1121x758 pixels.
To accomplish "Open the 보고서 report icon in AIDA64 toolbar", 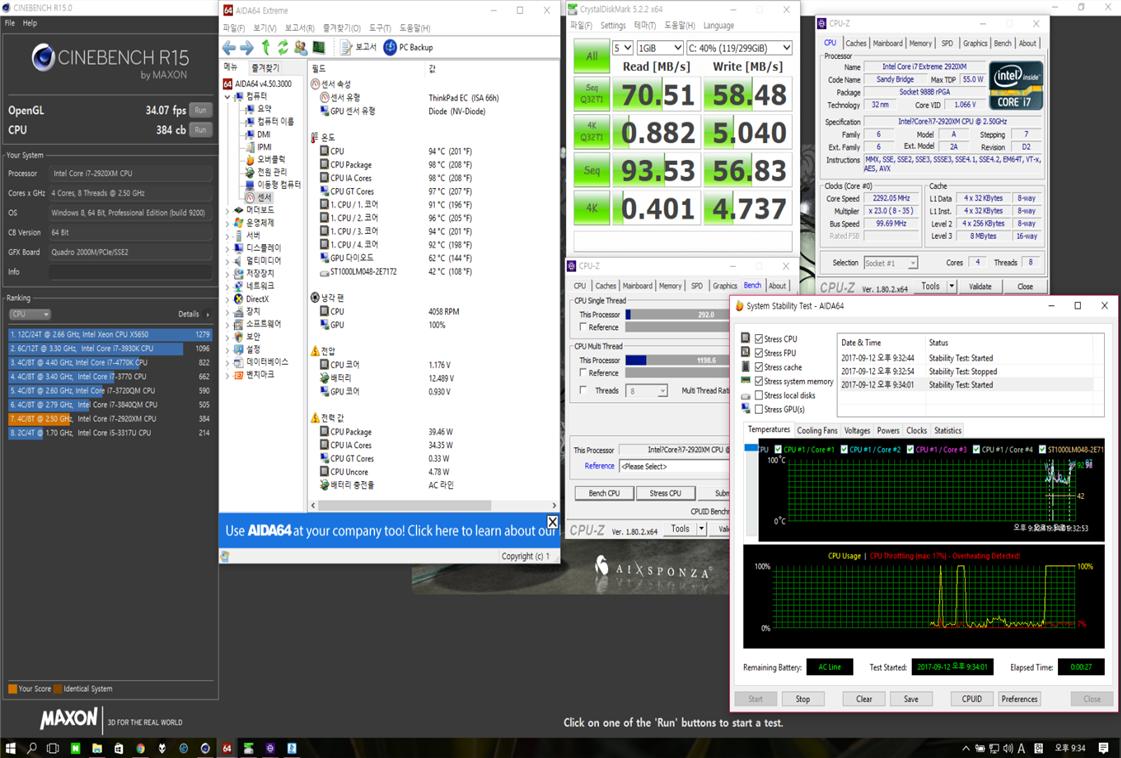I will coord(346,48).
